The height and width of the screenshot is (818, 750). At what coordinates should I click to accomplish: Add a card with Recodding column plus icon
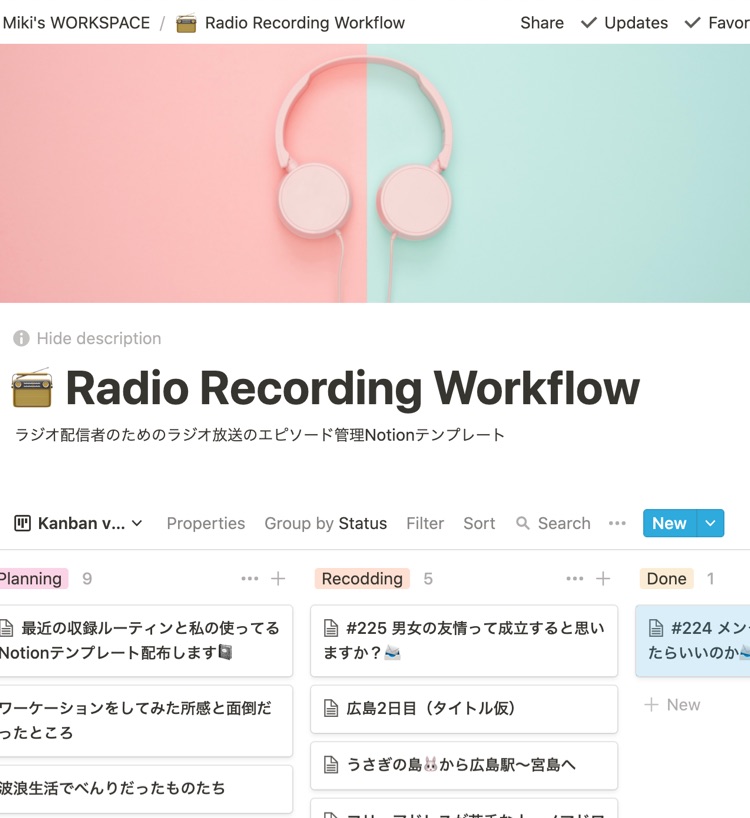click(603, 578)
